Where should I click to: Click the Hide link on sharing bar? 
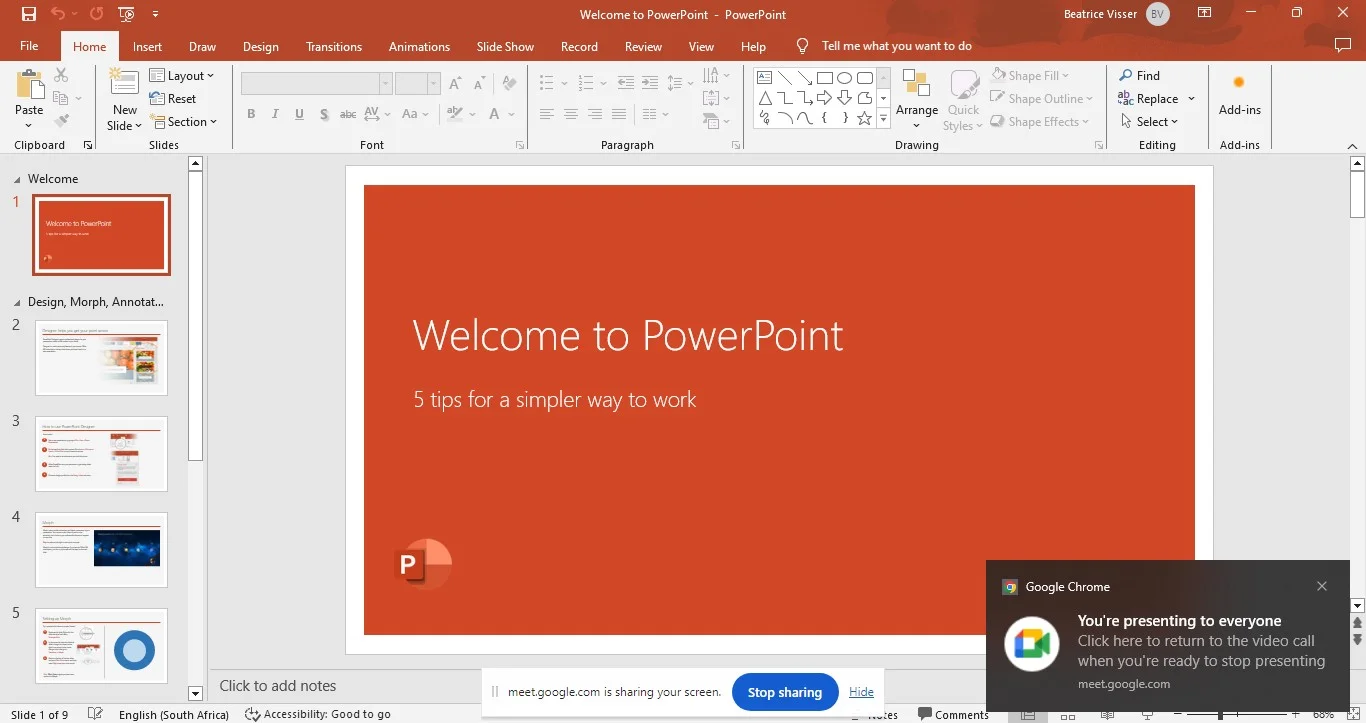(x=861, y=692)
